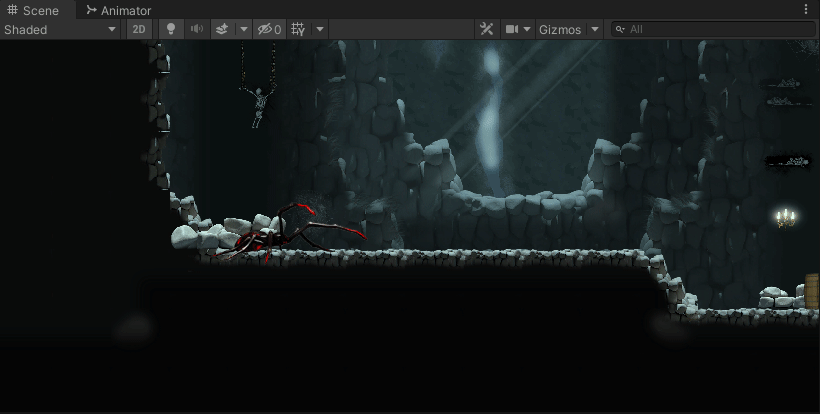Open the component editor tools icon
The width and height of the screenshot is (820, 414).
[486, 29]
